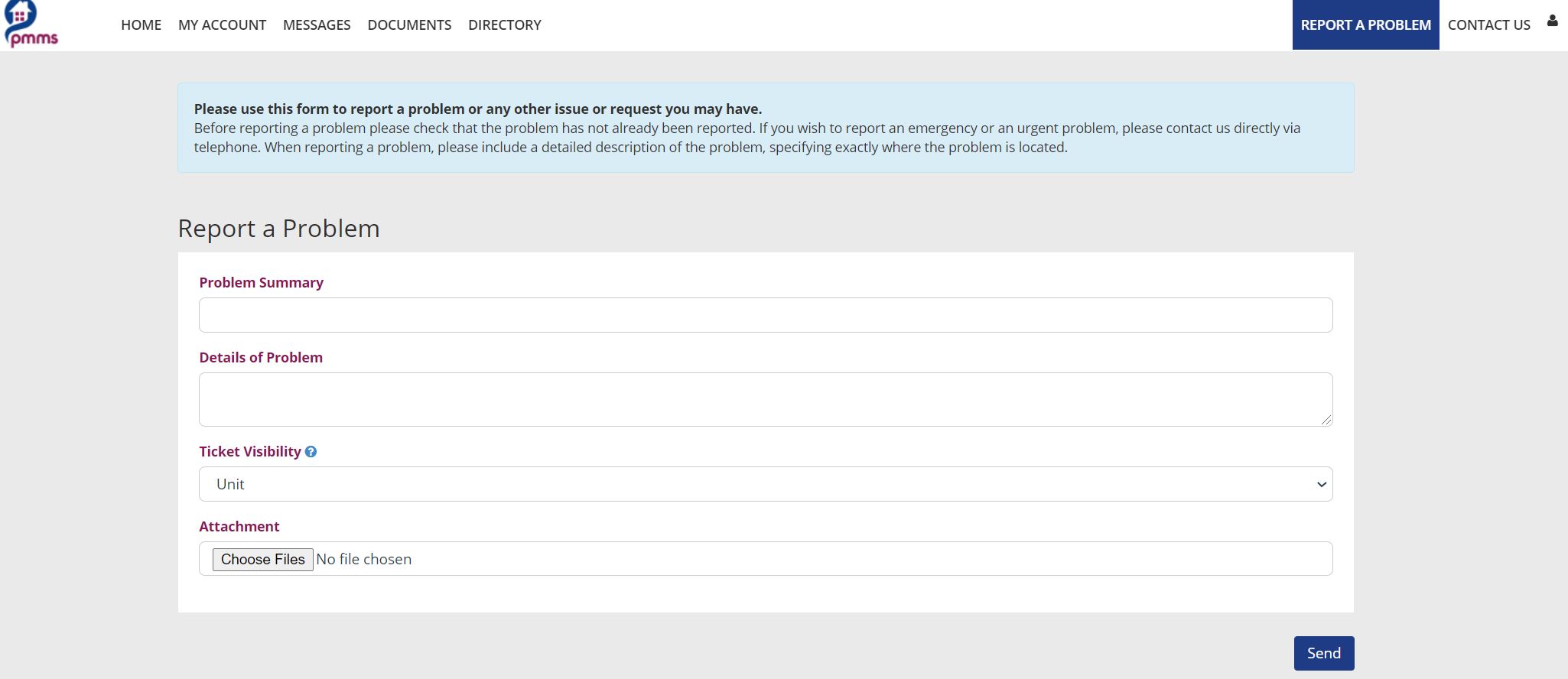The height and width of the screenshot is (679, 1568).
Task: Navigate to DOCUMENTS
Action: click(409, 25)
